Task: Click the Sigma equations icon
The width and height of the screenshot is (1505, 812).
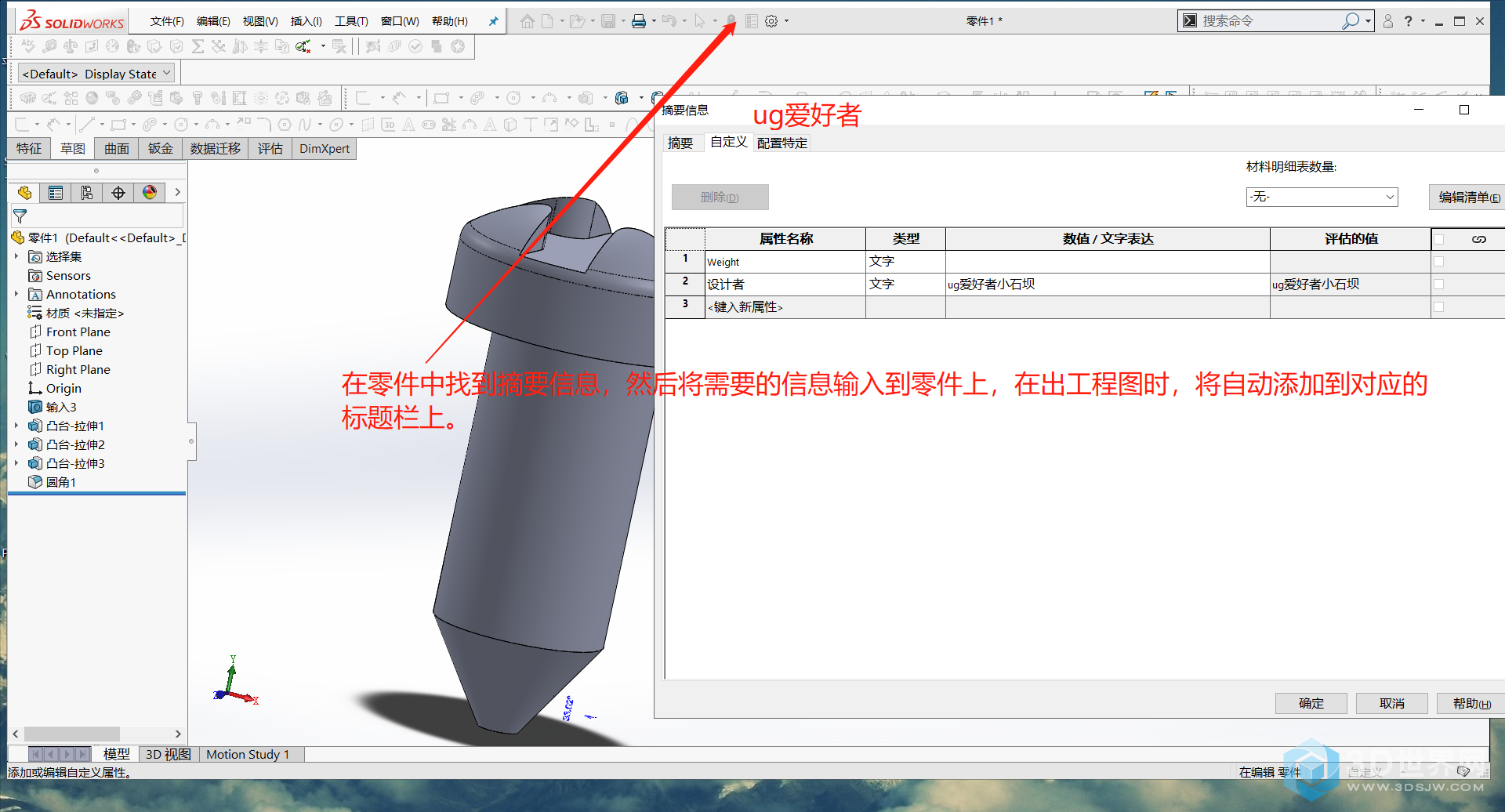Action: pos(198,47)
